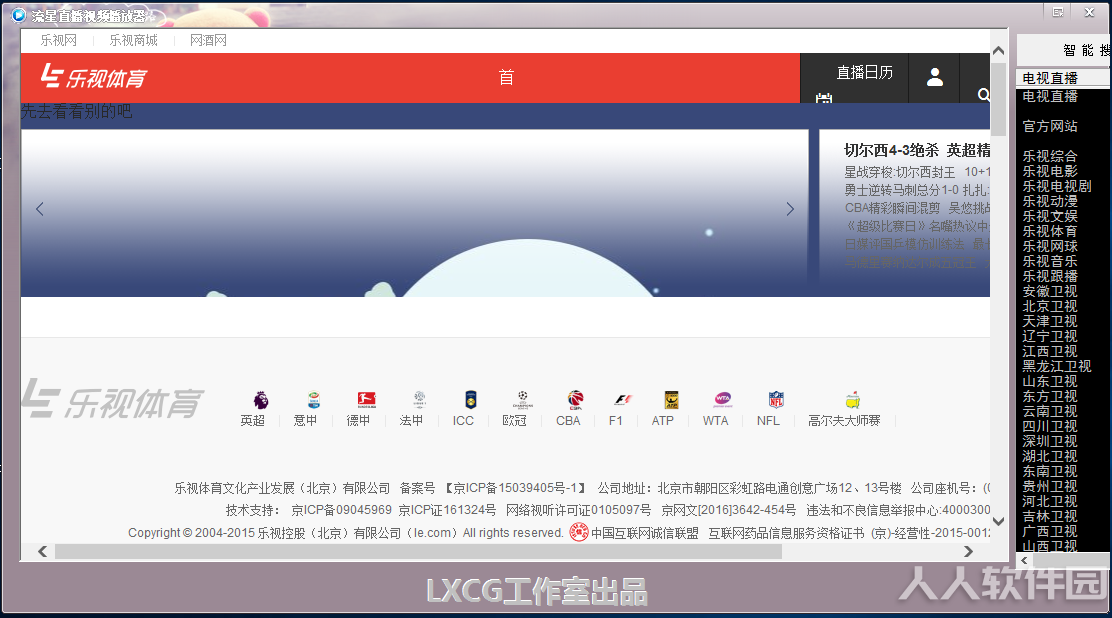Select the 乐视网球 channel
Image resolution: width=1112 pixels, height=618 pixels.
click(x=1050, y=246)
